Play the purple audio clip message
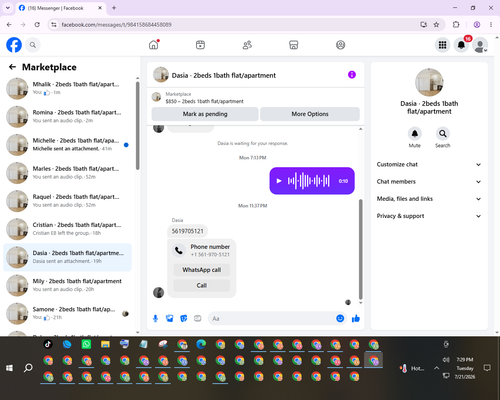Screen dimensions: 500x400 tap(279, 181)
